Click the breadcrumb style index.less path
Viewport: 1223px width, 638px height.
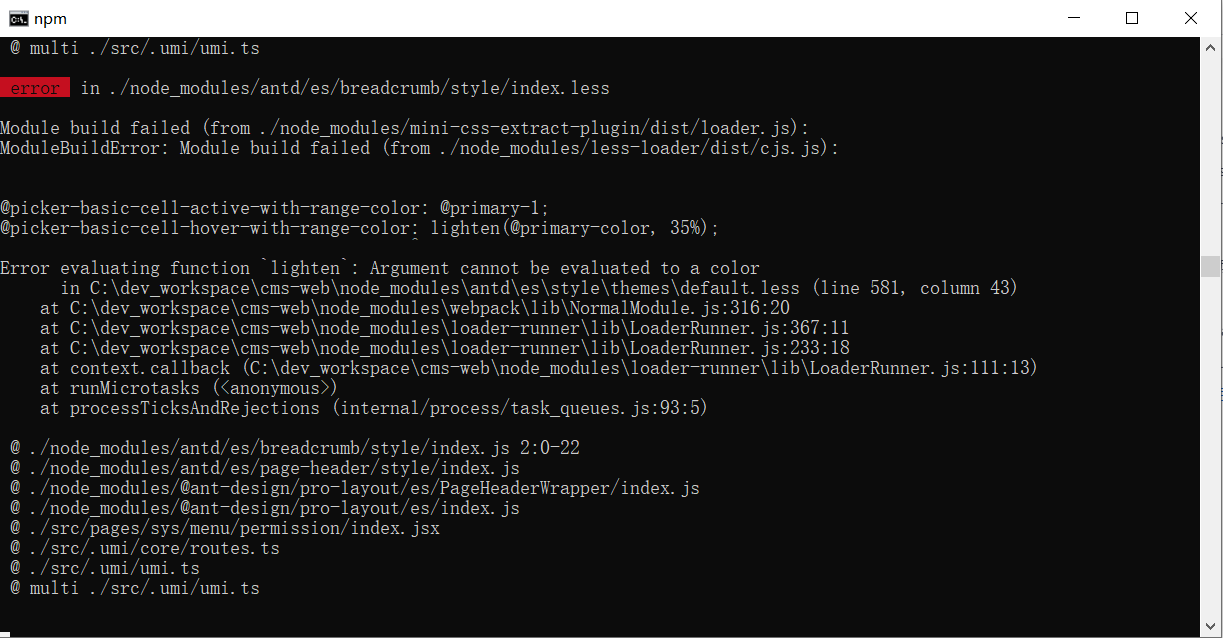pyautogui.click(x=350, y=88)
